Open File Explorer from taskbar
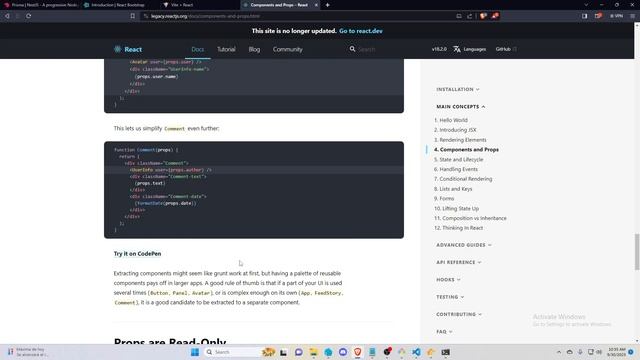The image size is (640, 360). 313,352
